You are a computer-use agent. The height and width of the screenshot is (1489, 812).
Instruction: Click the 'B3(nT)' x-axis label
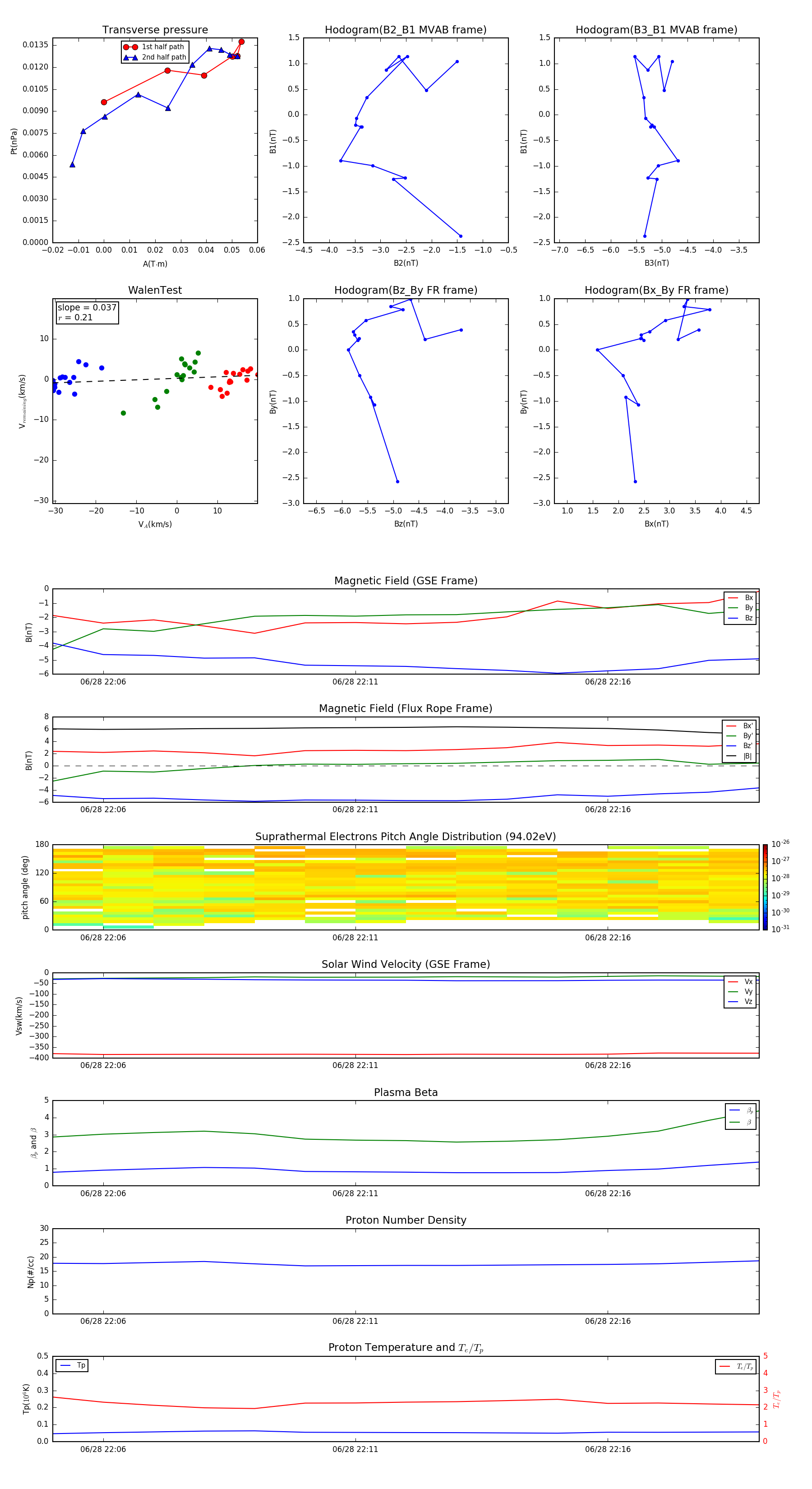coord(656,263)
